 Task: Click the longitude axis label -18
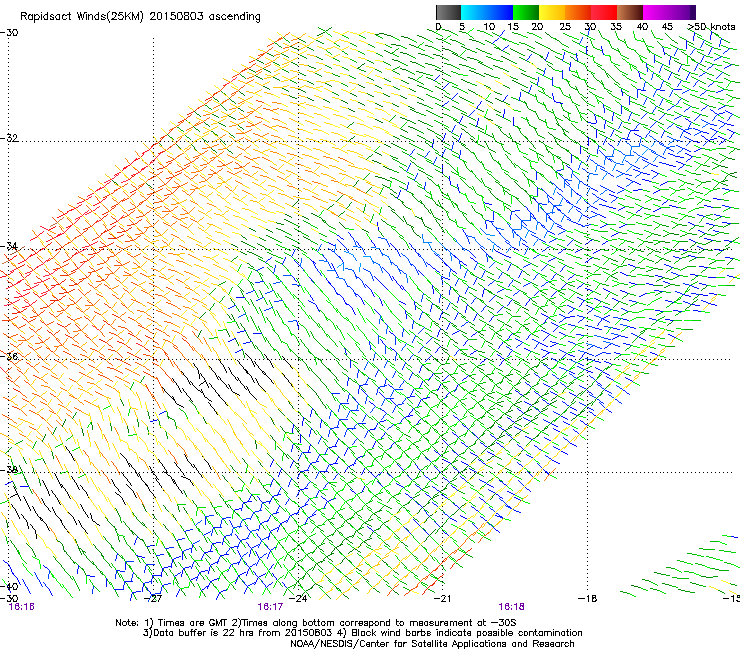click(588, 599)
